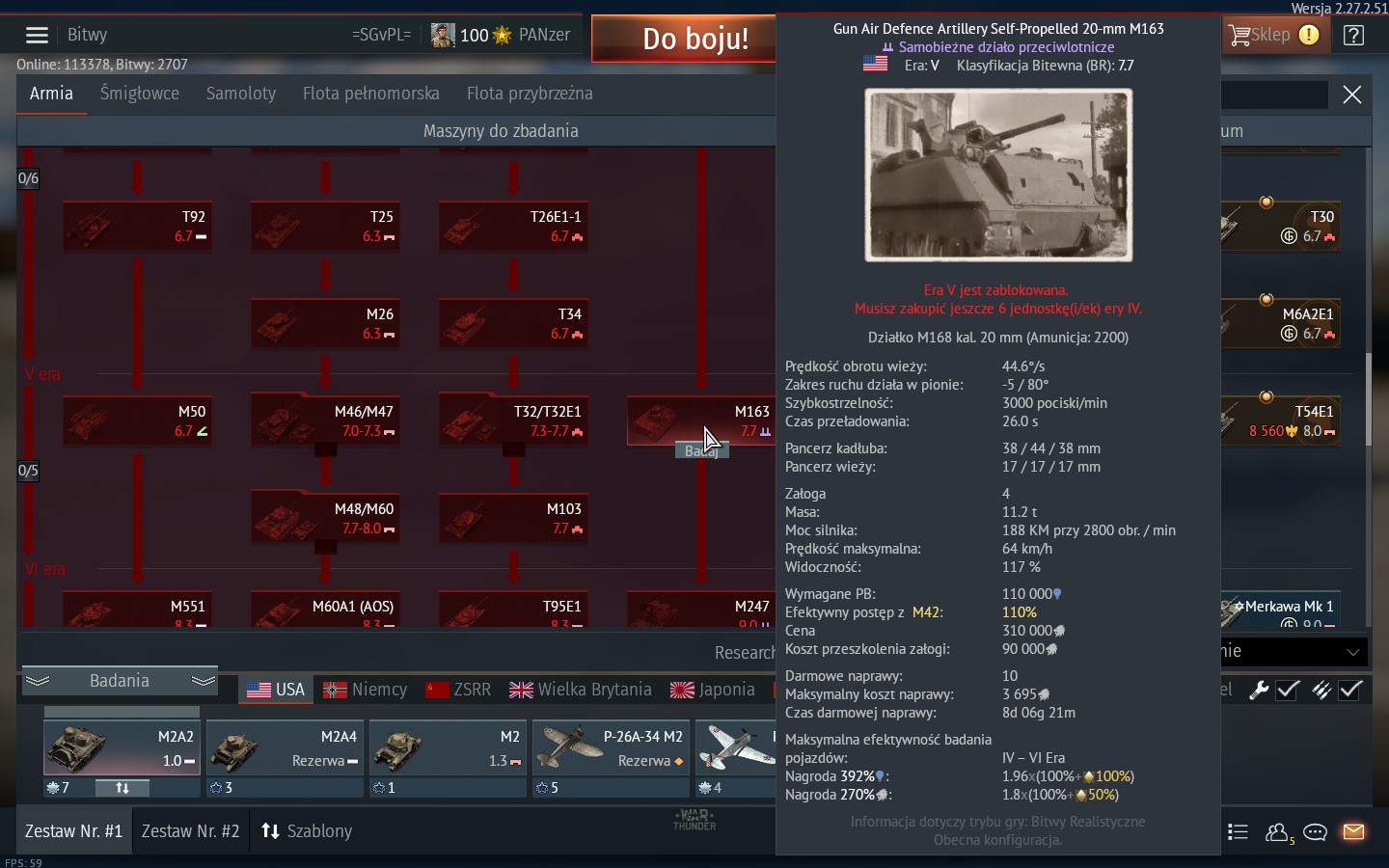
Task: Switch to the Armia tab
Action: [x=51, y=94]
